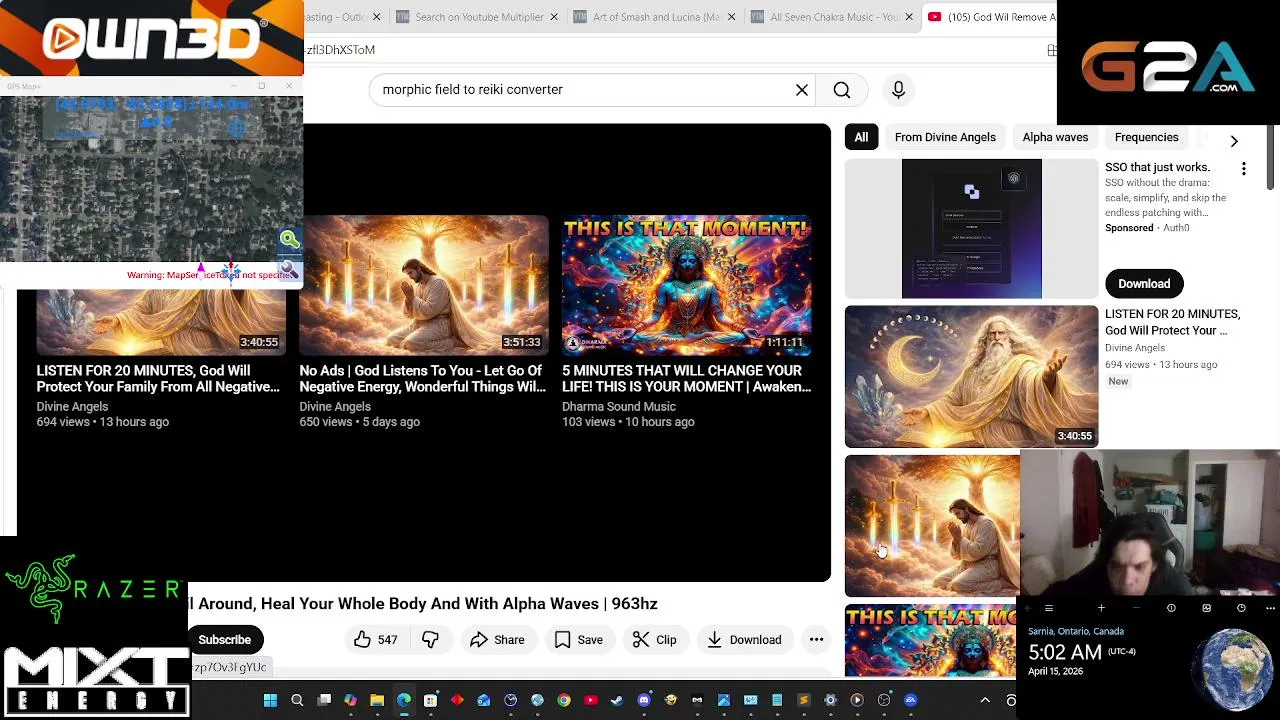Clip the video

click(x=655, y=640)
